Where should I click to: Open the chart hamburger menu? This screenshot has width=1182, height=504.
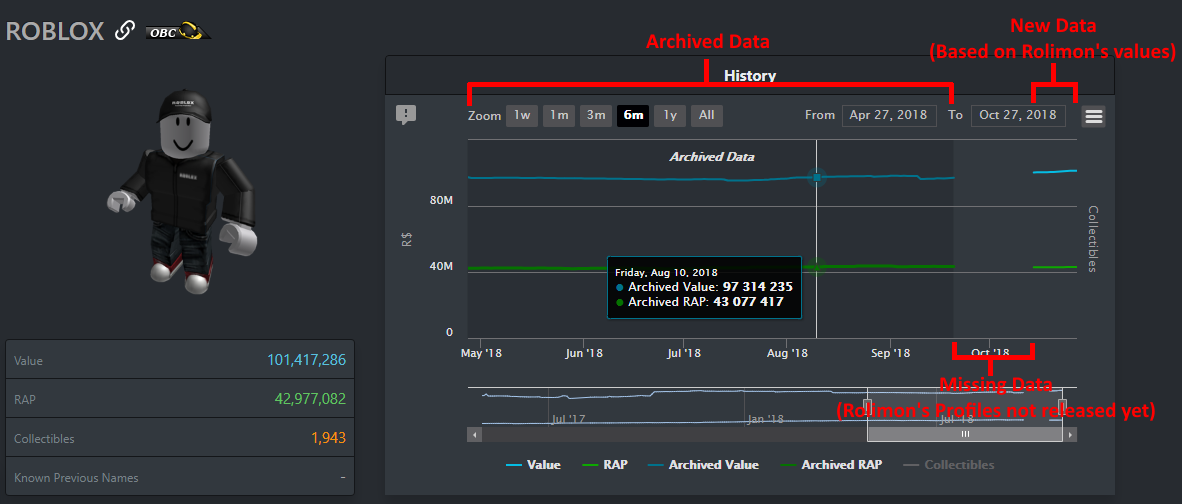(1094, 116)
